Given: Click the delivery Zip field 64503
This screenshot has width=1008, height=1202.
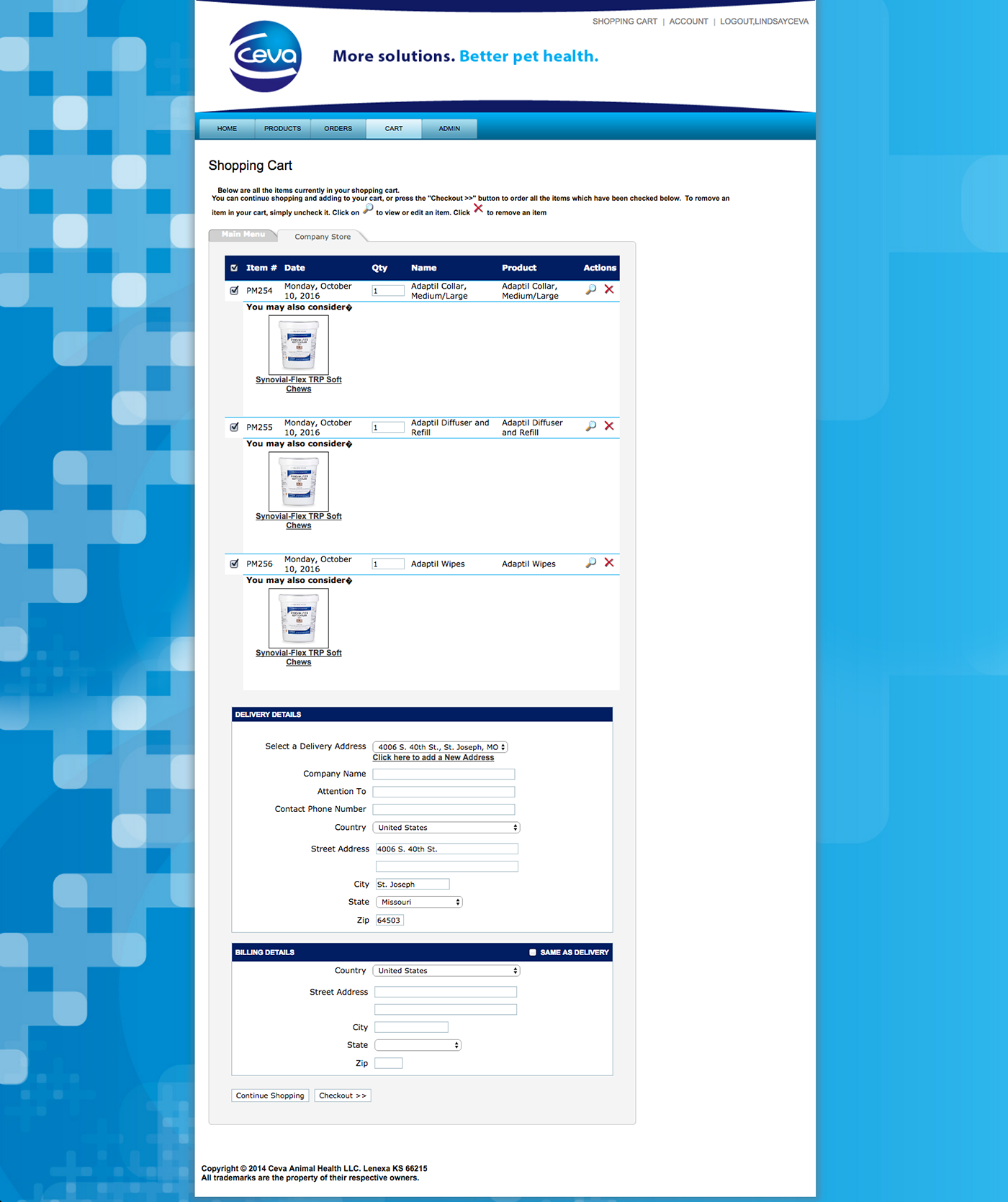Looking at the screenshot, I should [390, 921].
